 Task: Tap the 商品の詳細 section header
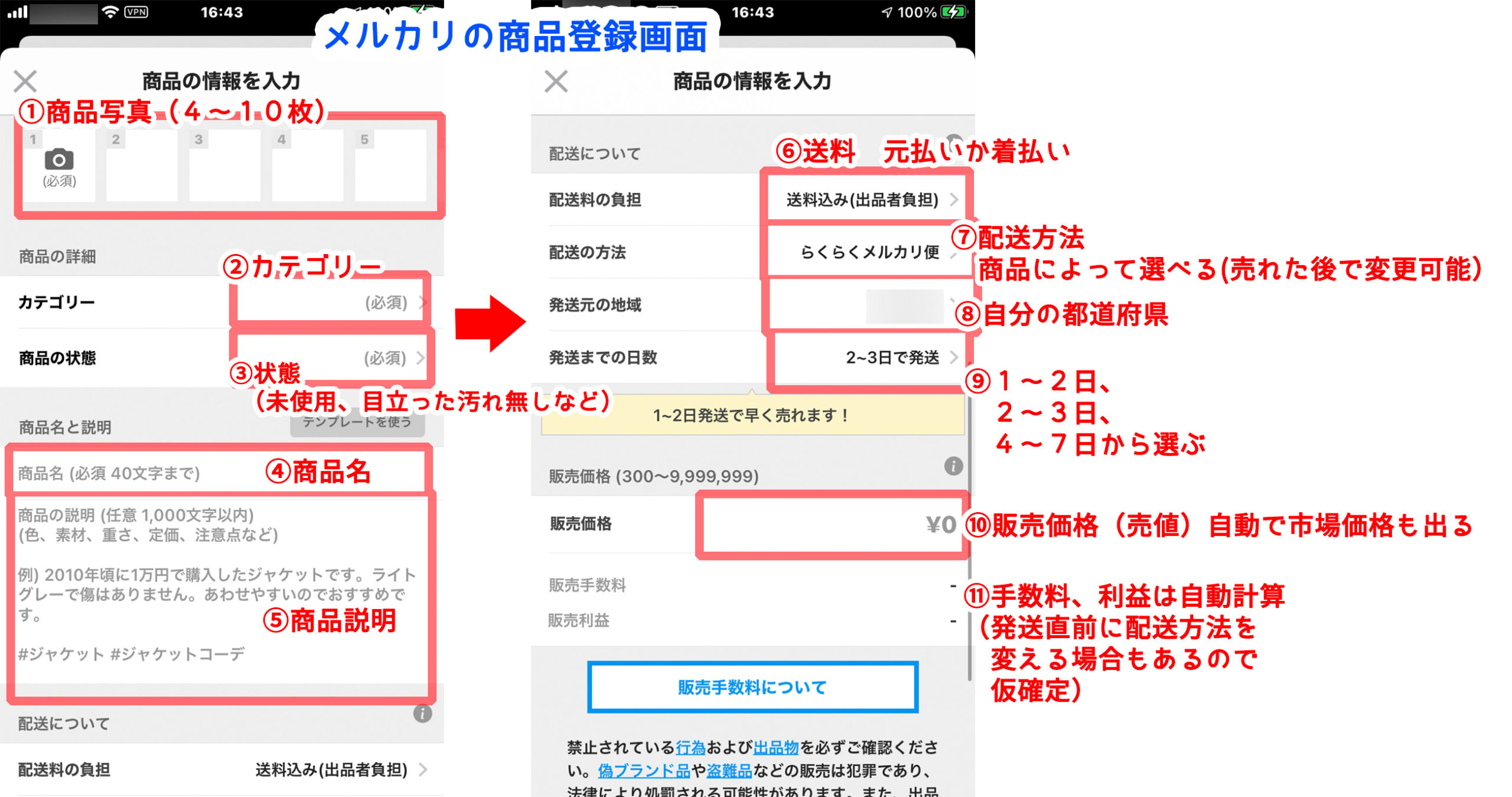[57, 256]
